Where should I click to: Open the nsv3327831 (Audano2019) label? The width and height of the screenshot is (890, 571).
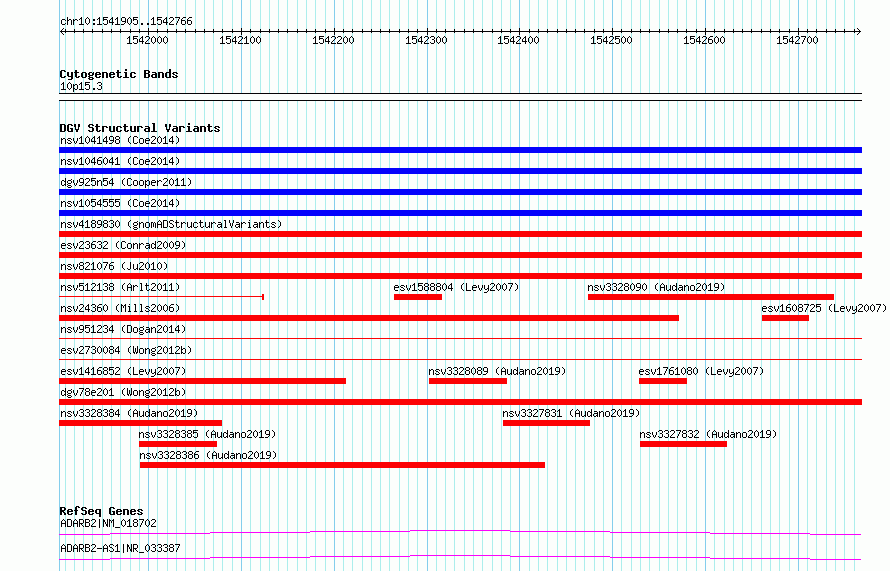571,413
